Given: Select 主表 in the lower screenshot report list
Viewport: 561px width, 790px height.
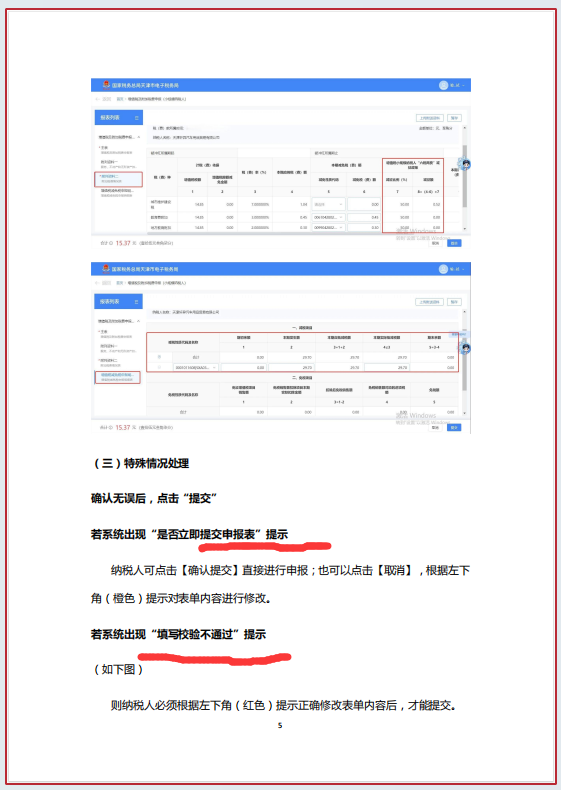Looking at the screenshot, I should tap(116, 334).
